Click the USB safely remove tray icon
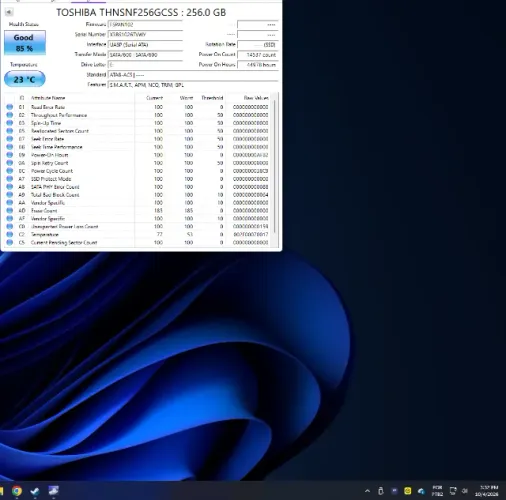 coord(381,491)
